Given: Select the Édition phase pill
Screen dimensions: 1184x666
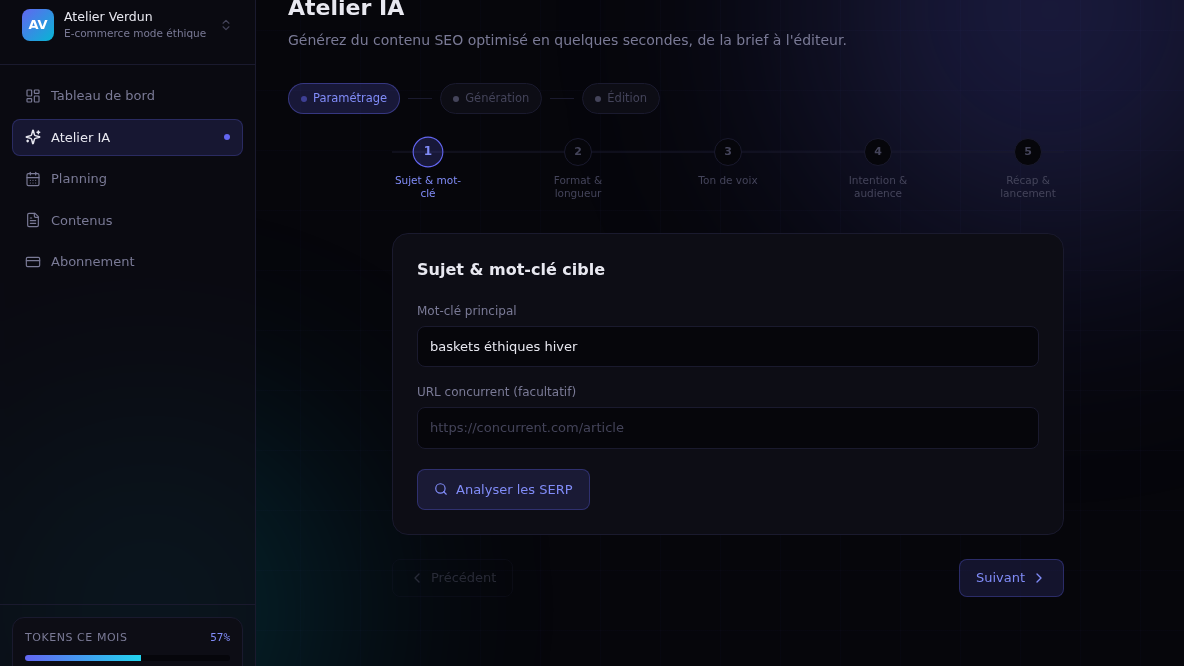Looking at the screenshot, I should (621, 98).
